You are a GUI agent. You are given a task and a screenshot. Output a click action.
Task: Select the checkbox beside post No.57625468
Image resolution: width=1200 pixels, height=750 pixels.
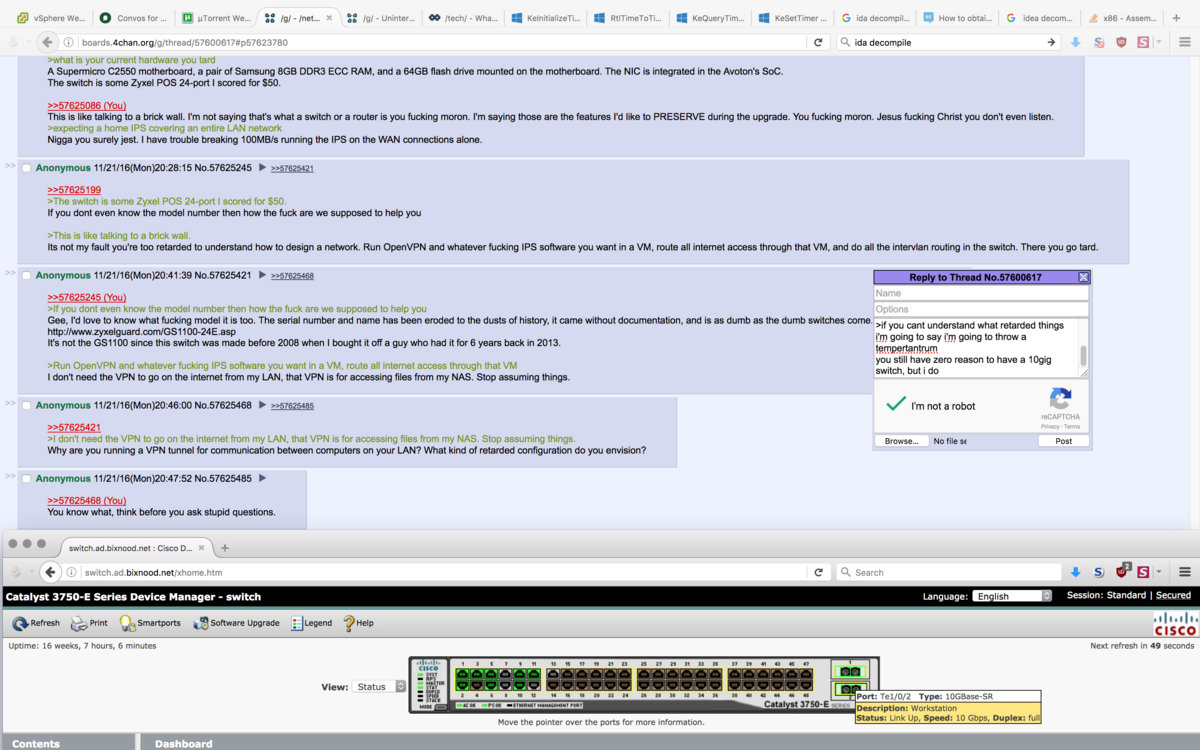tap(27, 406)
